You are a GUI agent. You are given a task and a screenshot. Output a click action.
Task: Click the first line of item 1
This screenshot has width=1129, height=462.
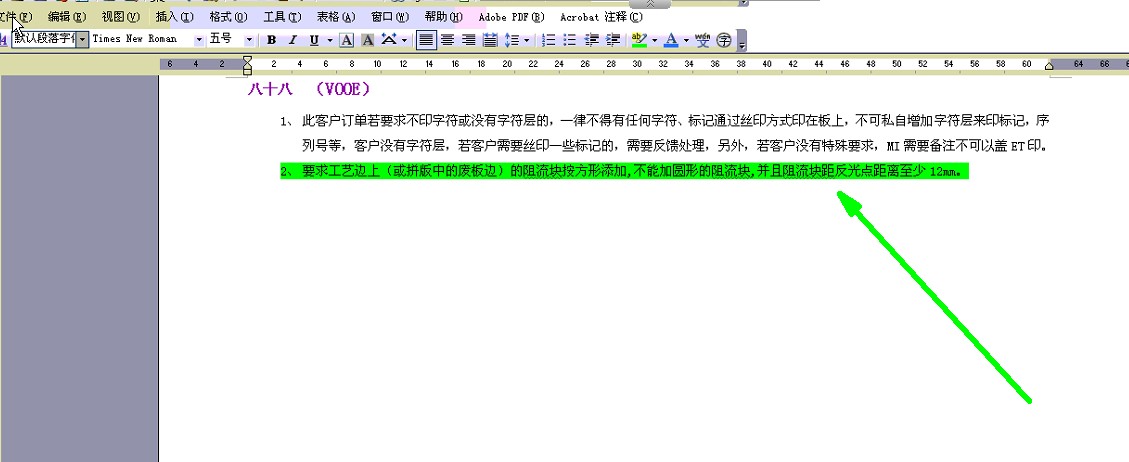[665, 119]
